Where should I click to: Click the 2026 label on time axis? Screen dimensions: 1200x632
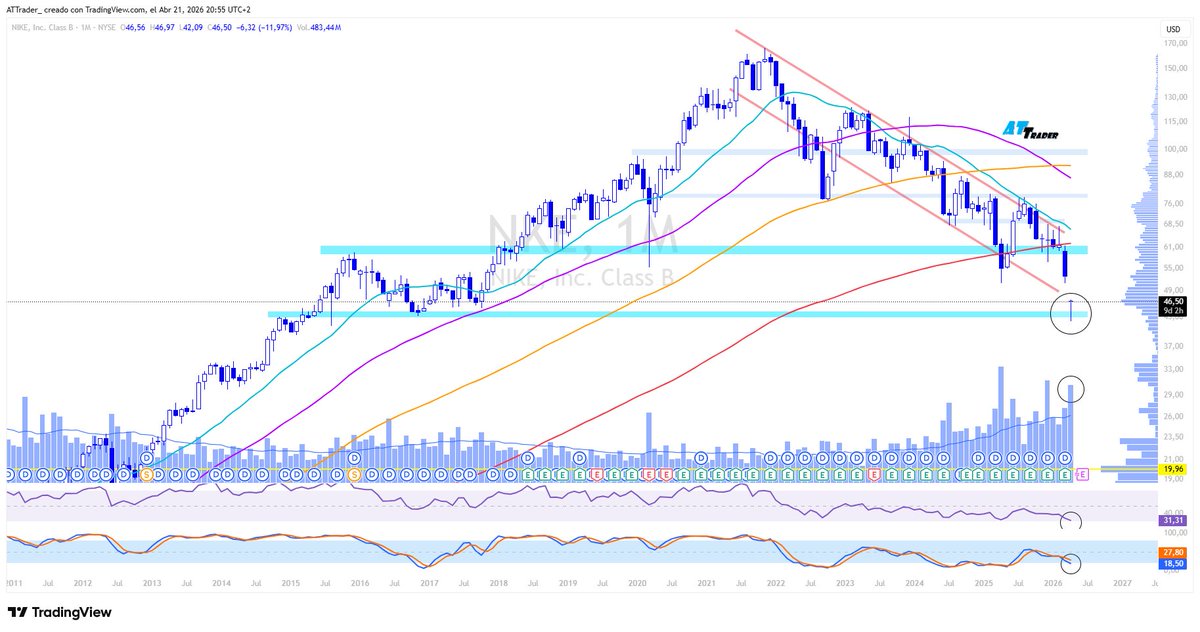(x=1052, y=582)
